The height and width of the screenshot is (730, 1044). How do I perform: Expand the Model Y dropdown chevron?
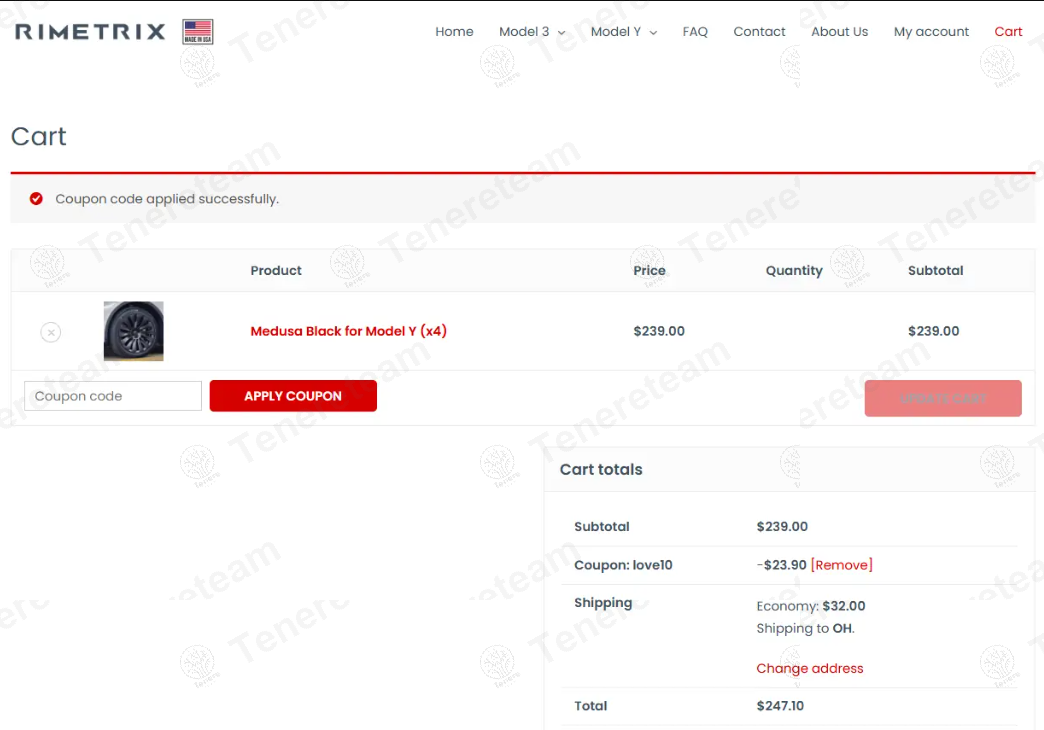tap(653, 33)
